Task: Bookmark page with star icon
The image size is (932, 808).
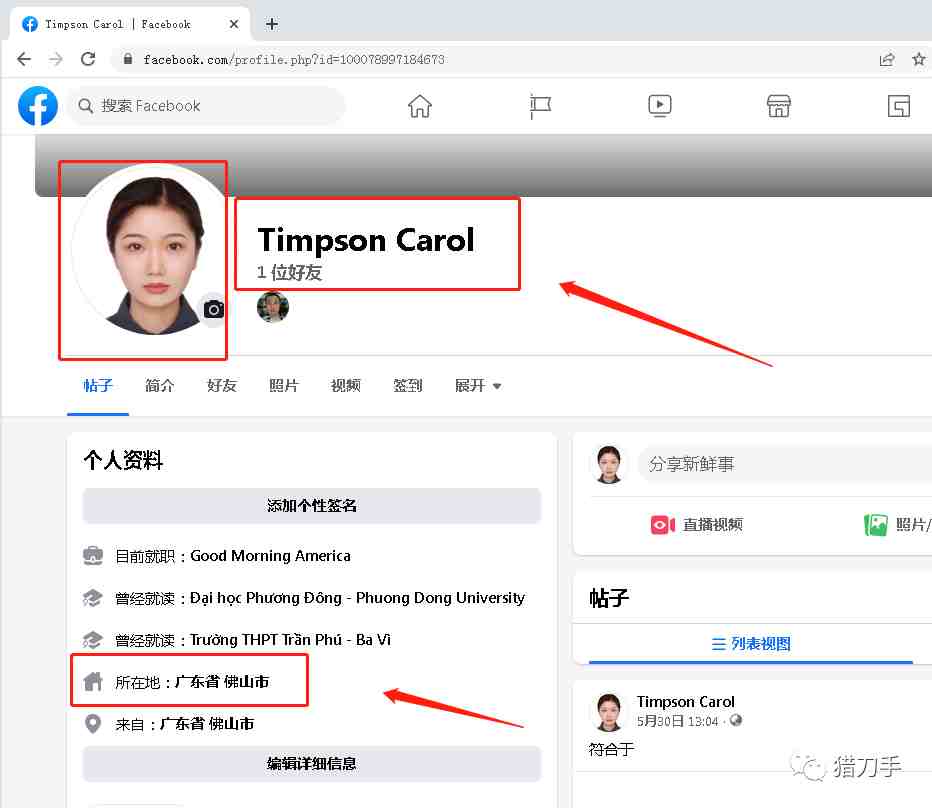Action: 918,59
